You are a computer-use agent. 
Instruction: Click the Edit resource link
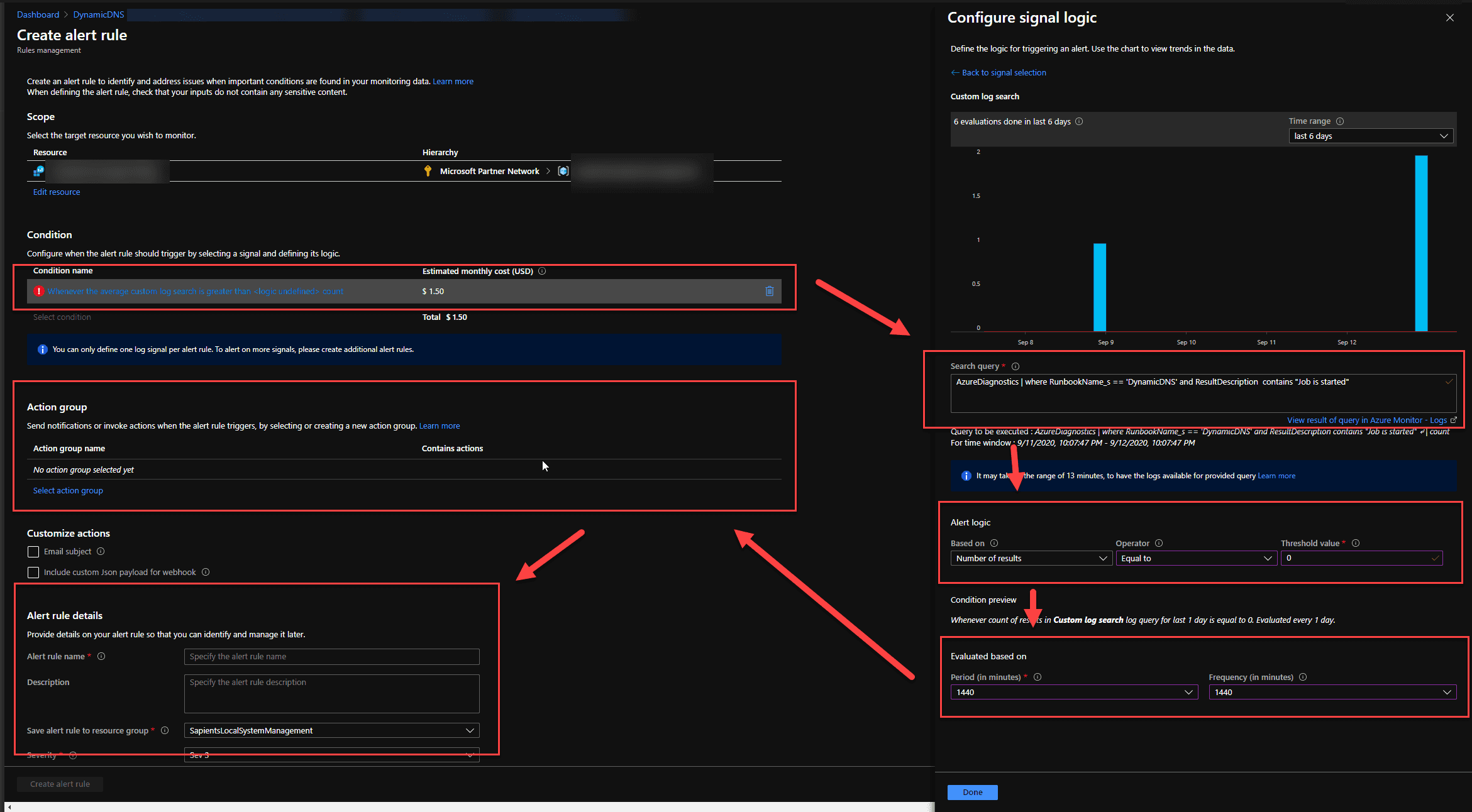[57, 192]
